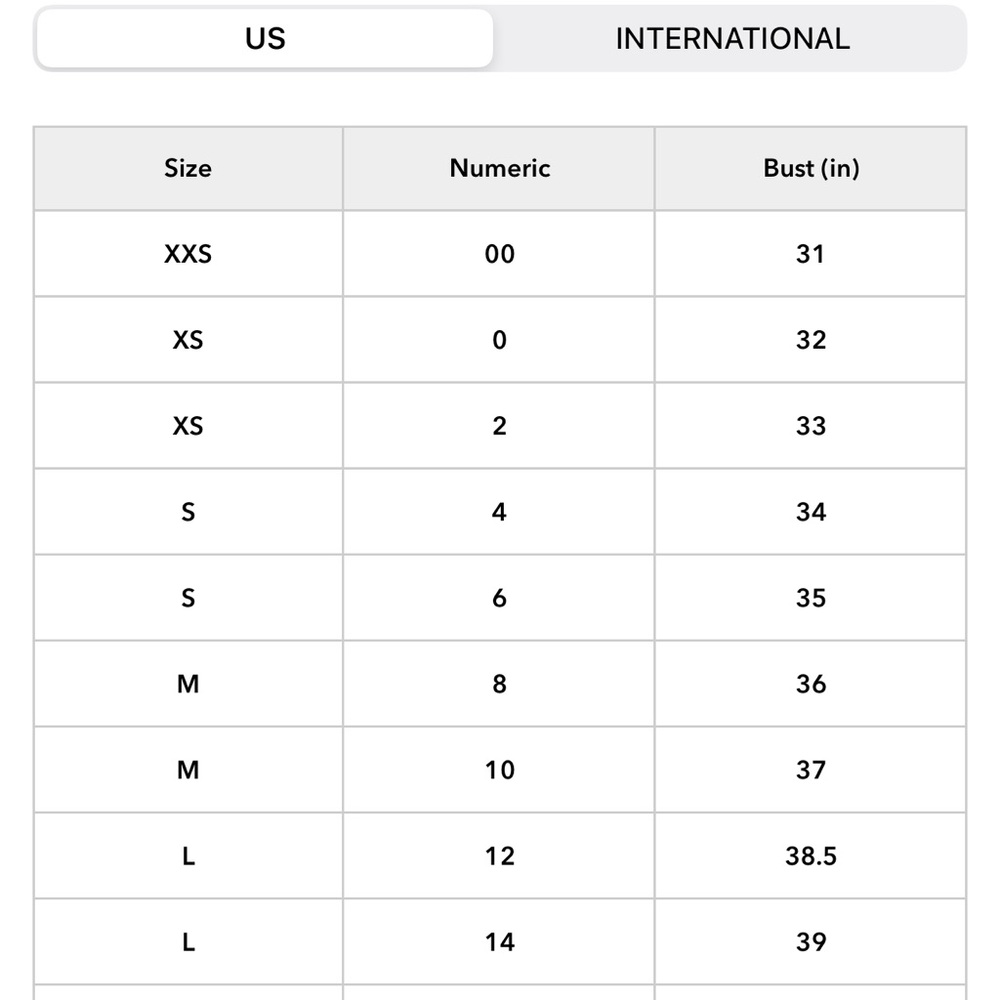Click the bust 31 cell
Screen dimensions: 1000x1000
[811, 254]
